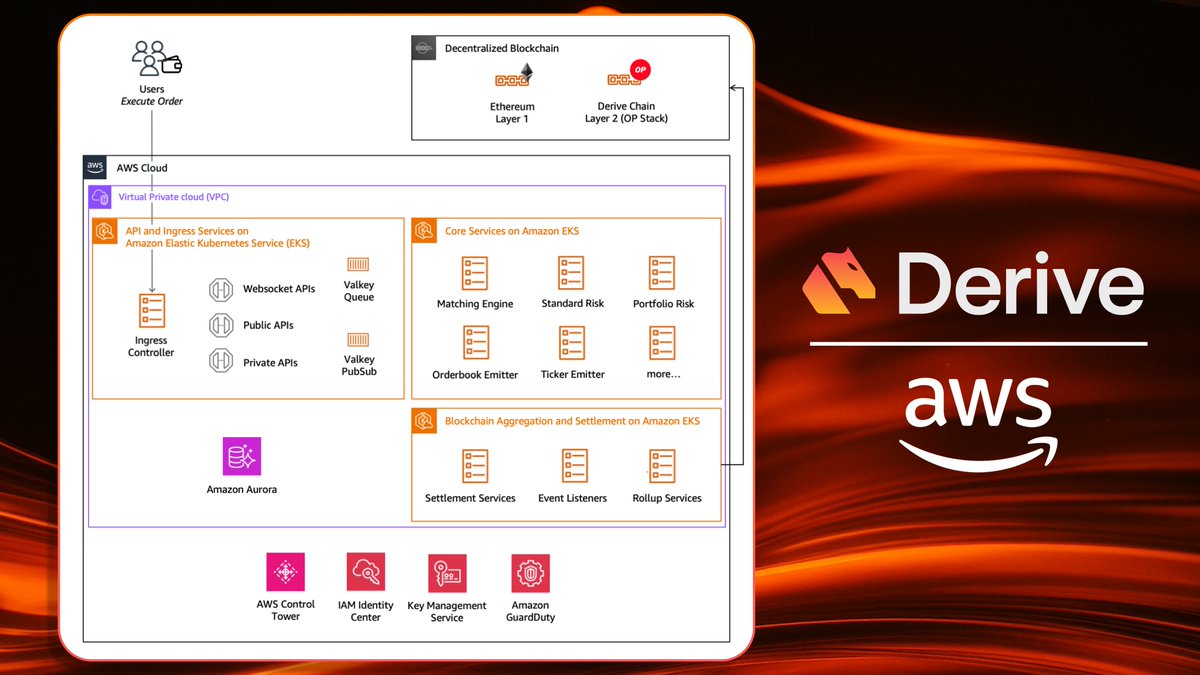The height and width of the screenshot is (675, 1200).
Task: Click the Public APIs hexagon icon
Action: tap(221, 325)
